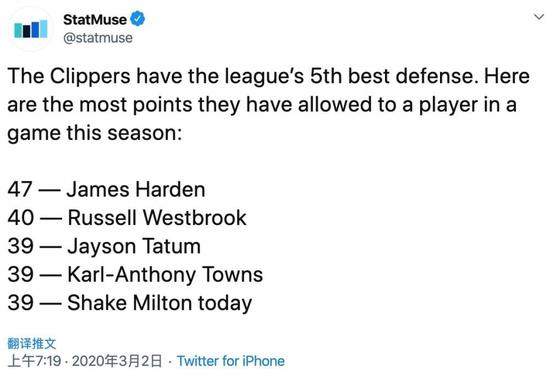Click the phrase 'game this season:'
Viewport: 550px width, 381px height.
[95, 134]
